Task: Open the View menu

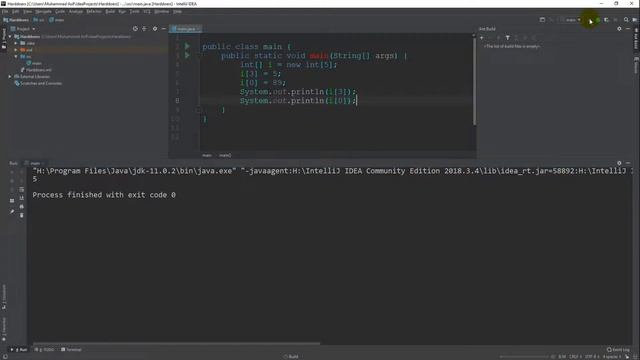Action: point(27,11)
